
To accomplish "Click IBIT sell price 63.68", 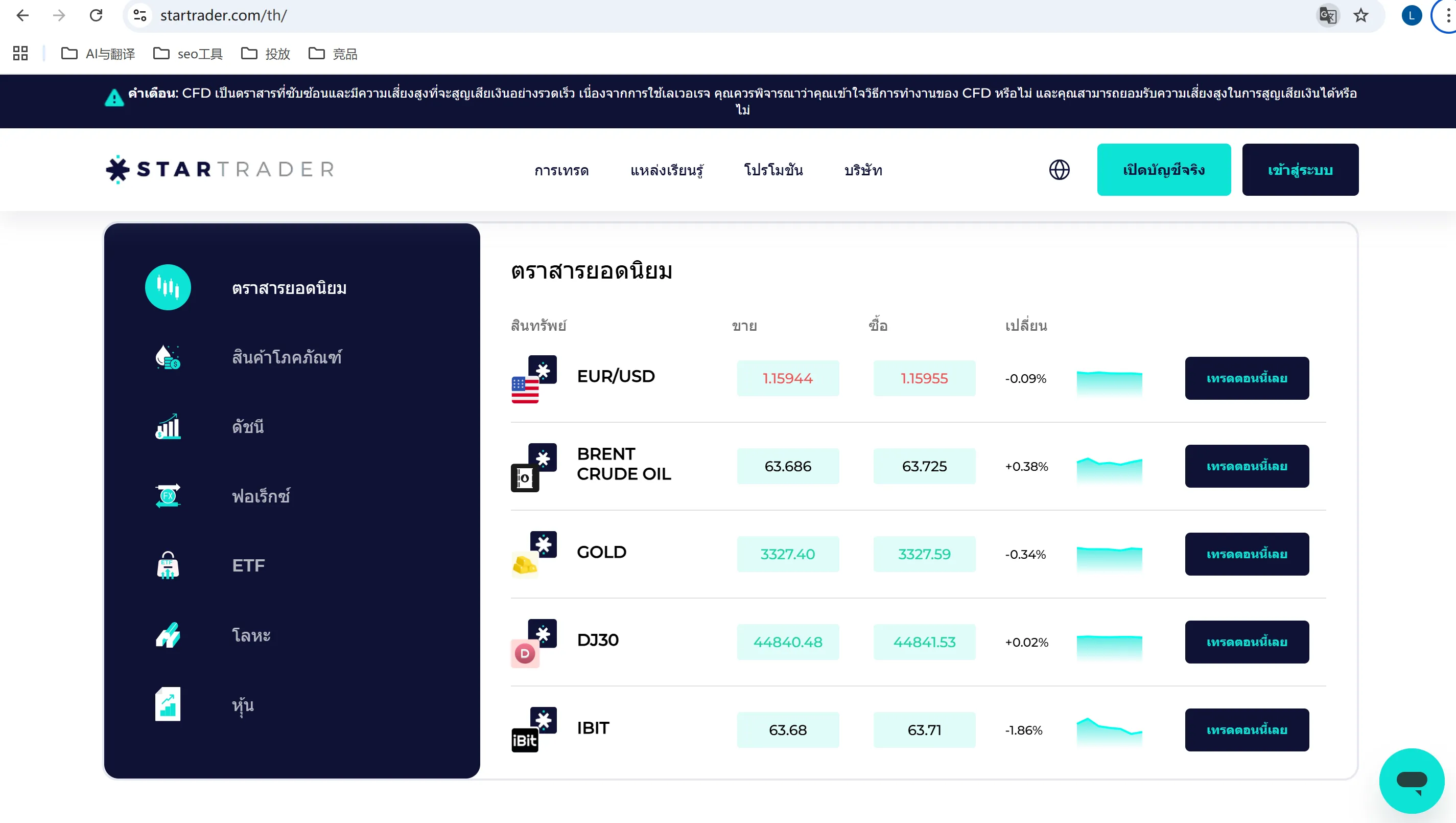I will pos(788,730).
